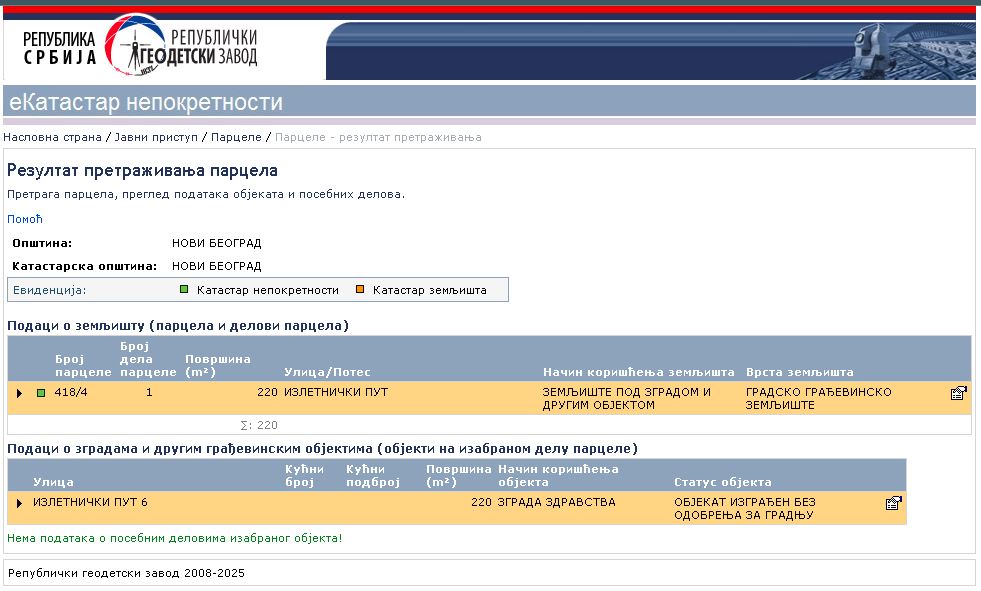
Task: Click green Катастар непокретности legend square
Action: tap(184, 290)
